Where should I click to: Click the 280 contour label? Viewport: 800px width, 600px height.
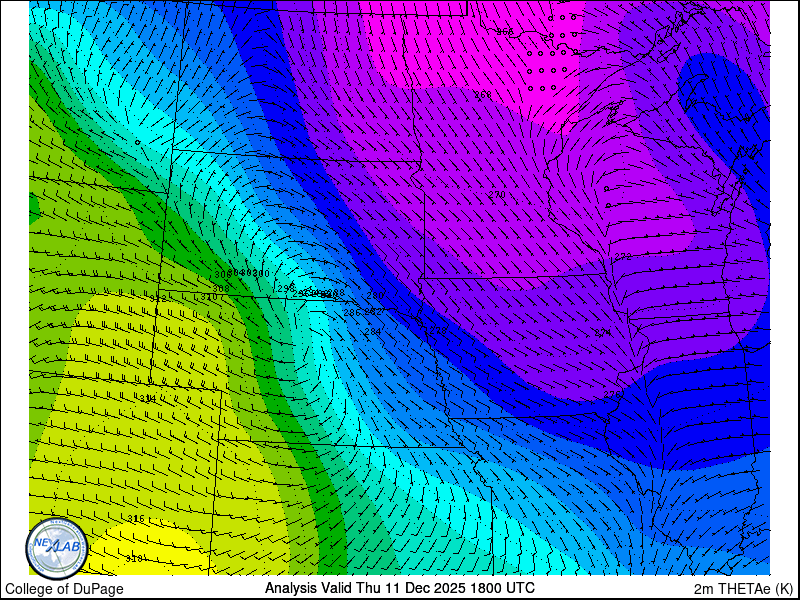tap(375, 296)
